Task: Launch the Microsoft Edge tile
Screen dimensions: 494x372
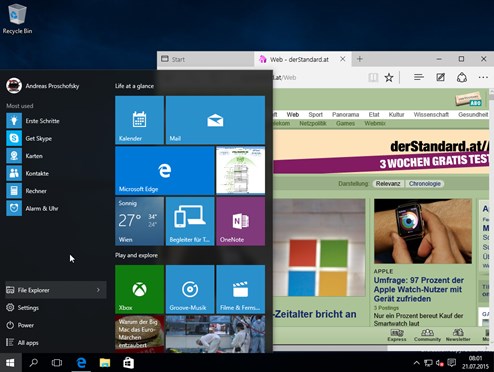Action: tap(165, 171)
